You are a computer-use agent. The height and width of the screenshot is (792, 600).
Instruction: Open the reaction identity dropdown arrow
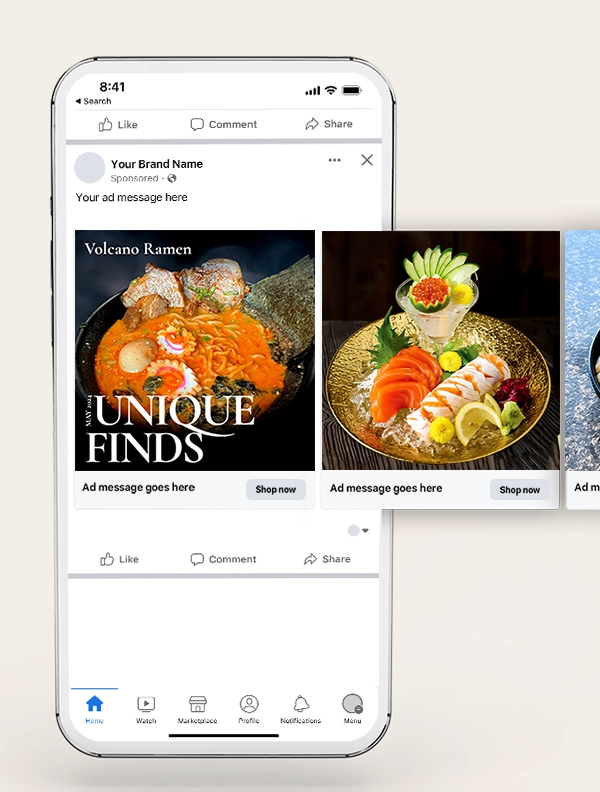365,530
